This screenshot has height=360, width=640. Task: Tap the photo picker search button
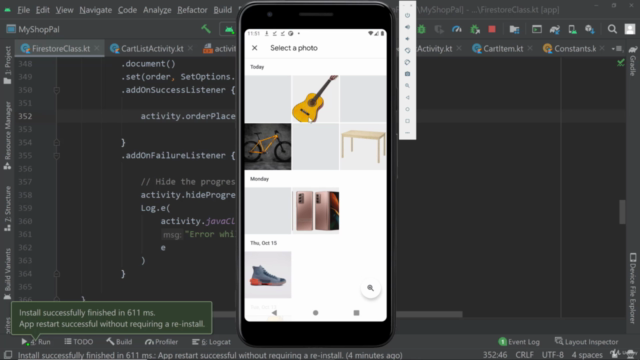click(x=371, y=288)
